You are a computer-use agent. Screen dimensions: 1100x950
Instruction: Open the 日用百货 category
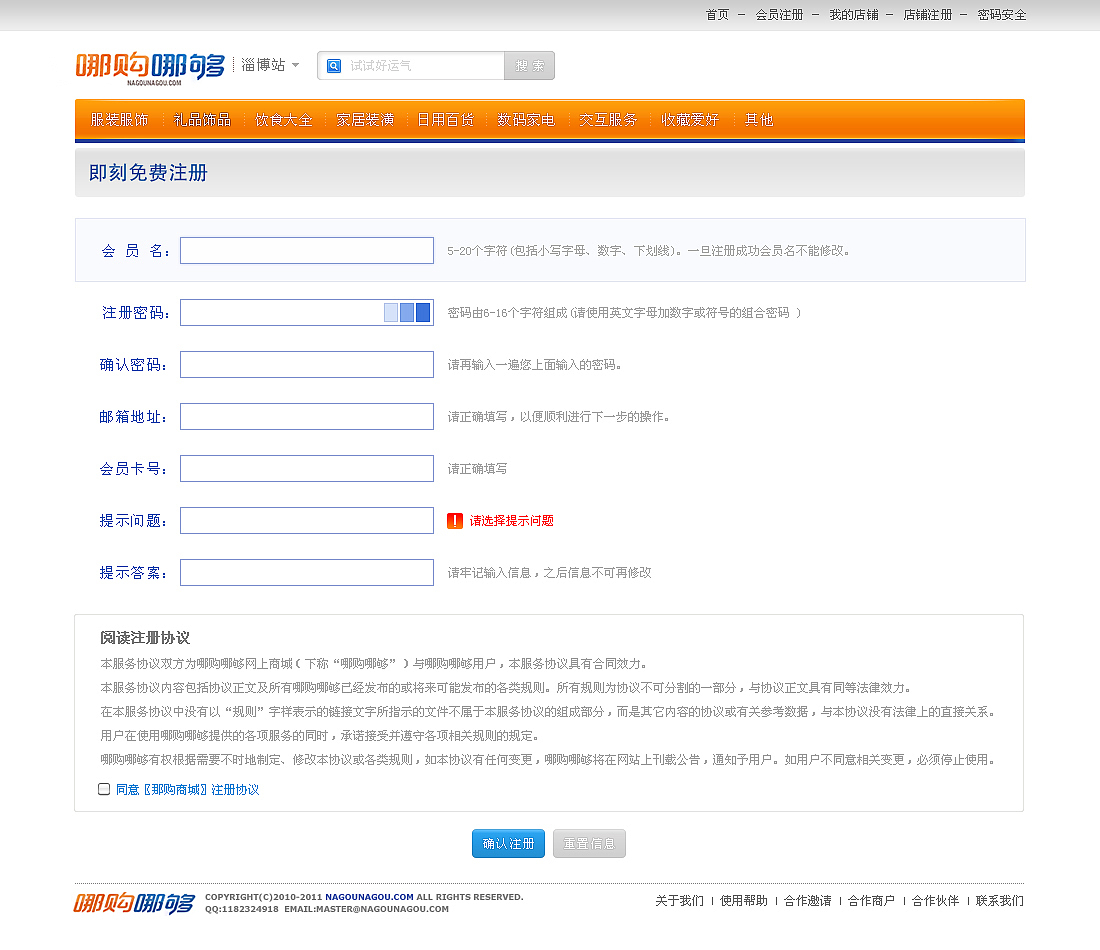coord(445,120)
